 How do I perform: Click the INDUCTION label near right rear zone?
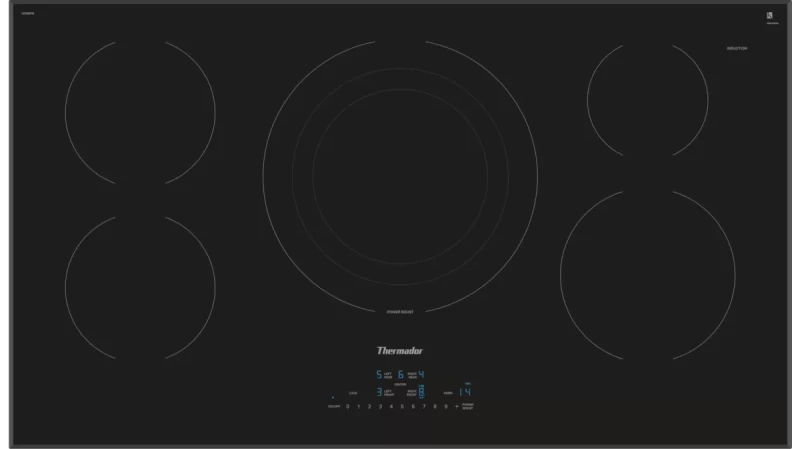[736, 48]
